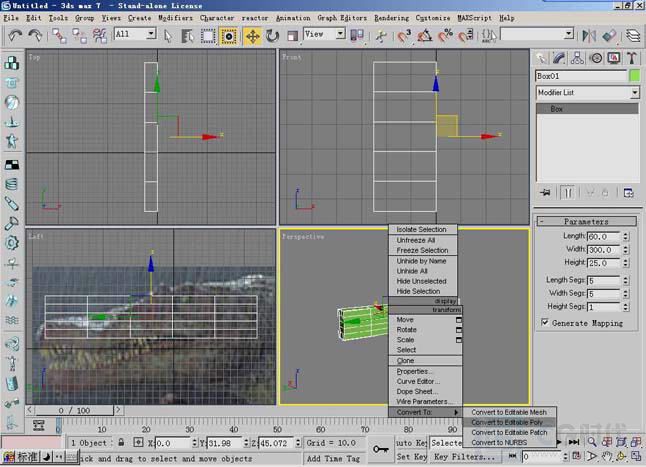Choose Hide Selection in quad menu
This screenshot has width=646, height=467.
tap(423, 291)
